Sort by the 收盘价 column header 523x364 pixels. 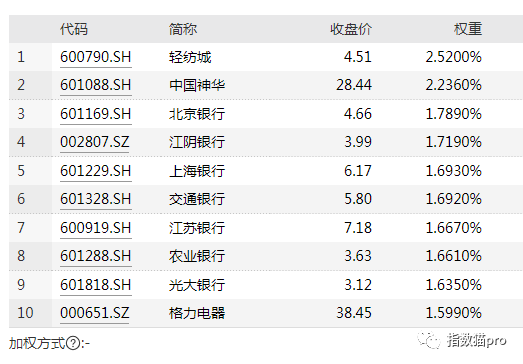(351, 29)
